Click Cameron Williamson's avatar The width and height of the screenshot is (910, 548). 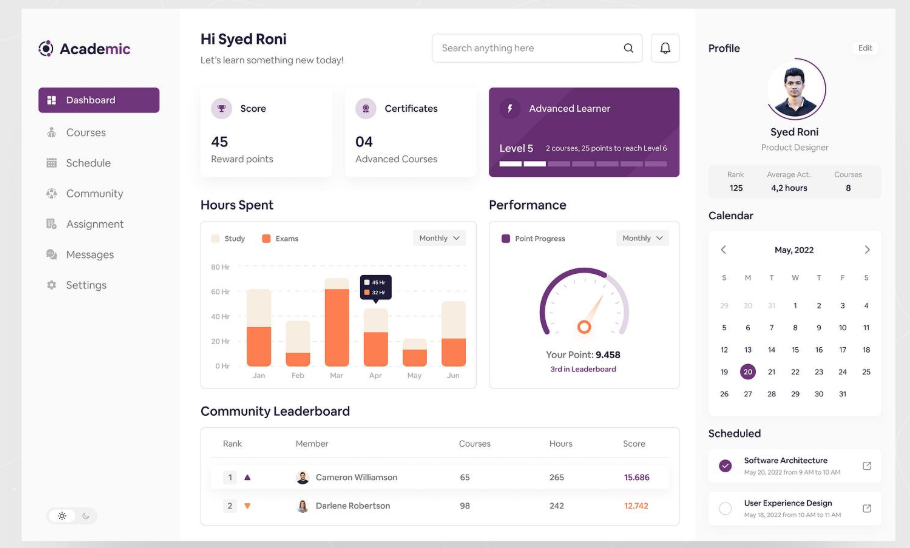click(302, 478)
